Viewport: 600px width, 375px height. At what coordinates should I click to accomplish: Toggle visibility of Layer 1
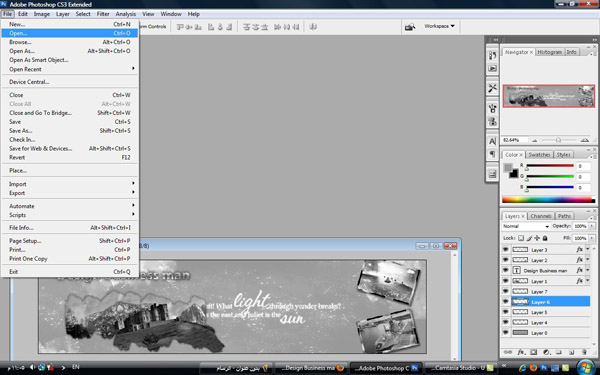505,281
